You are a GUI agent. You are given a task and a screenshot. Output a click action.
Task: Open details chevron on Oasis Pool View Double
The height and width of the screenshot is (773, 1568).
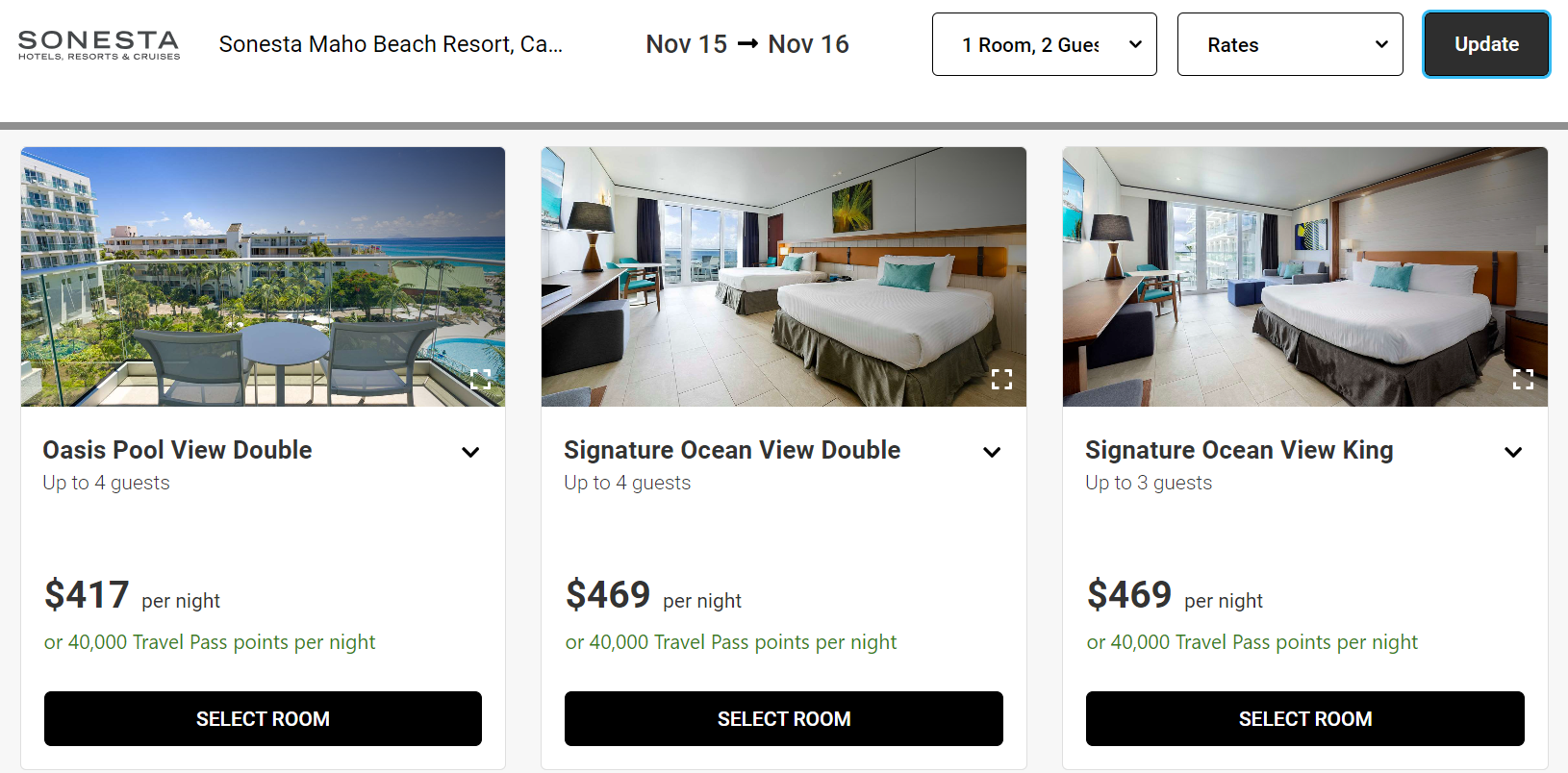pos(470,452)
